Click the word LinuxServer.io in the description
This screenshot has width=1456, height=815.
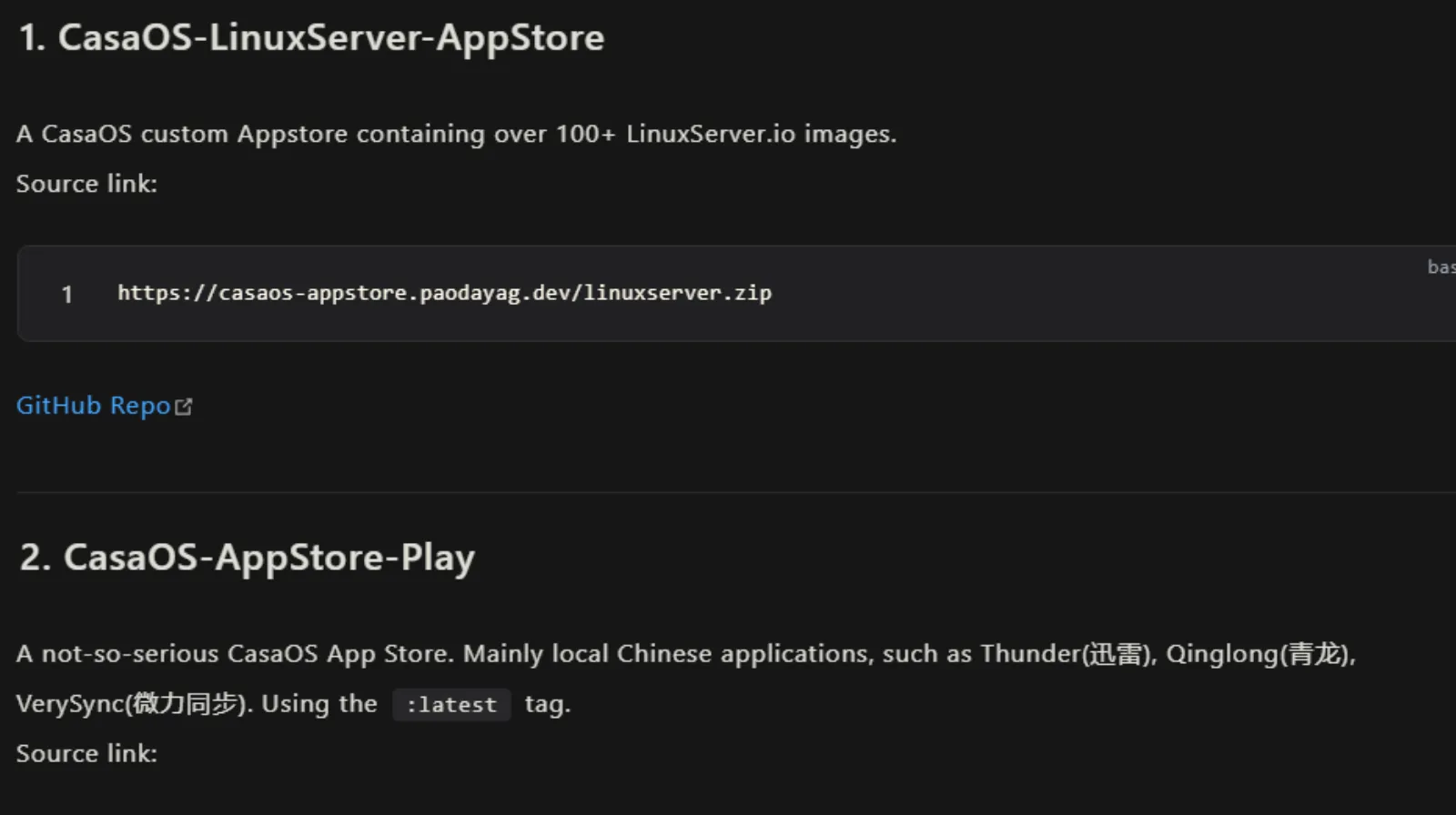[x=711, y=135]
